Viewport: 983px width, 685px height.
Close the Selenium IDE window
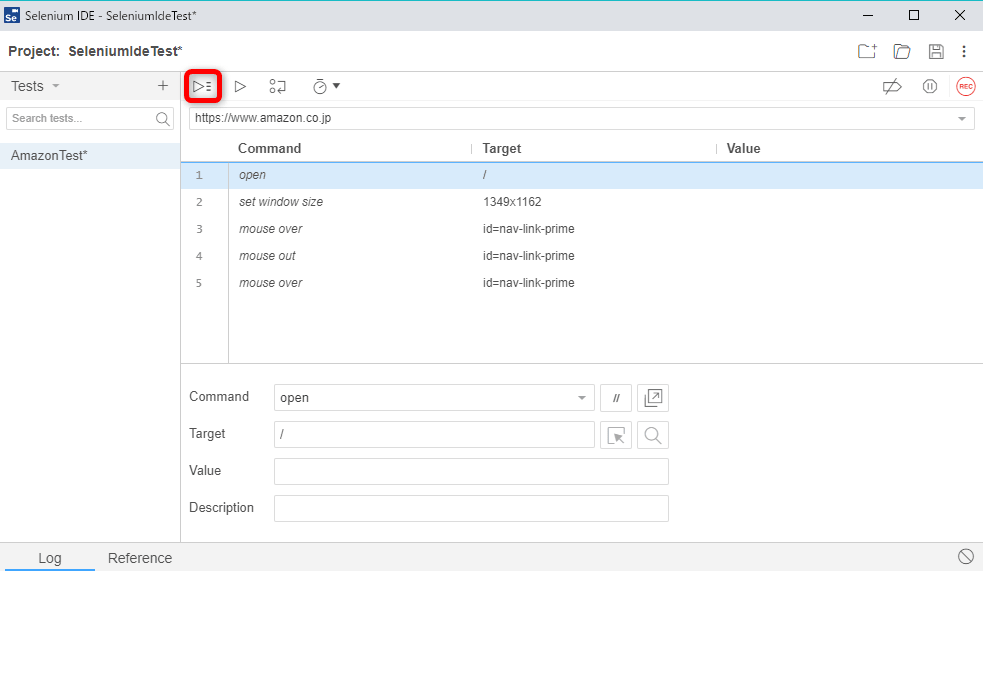(960, 16)
